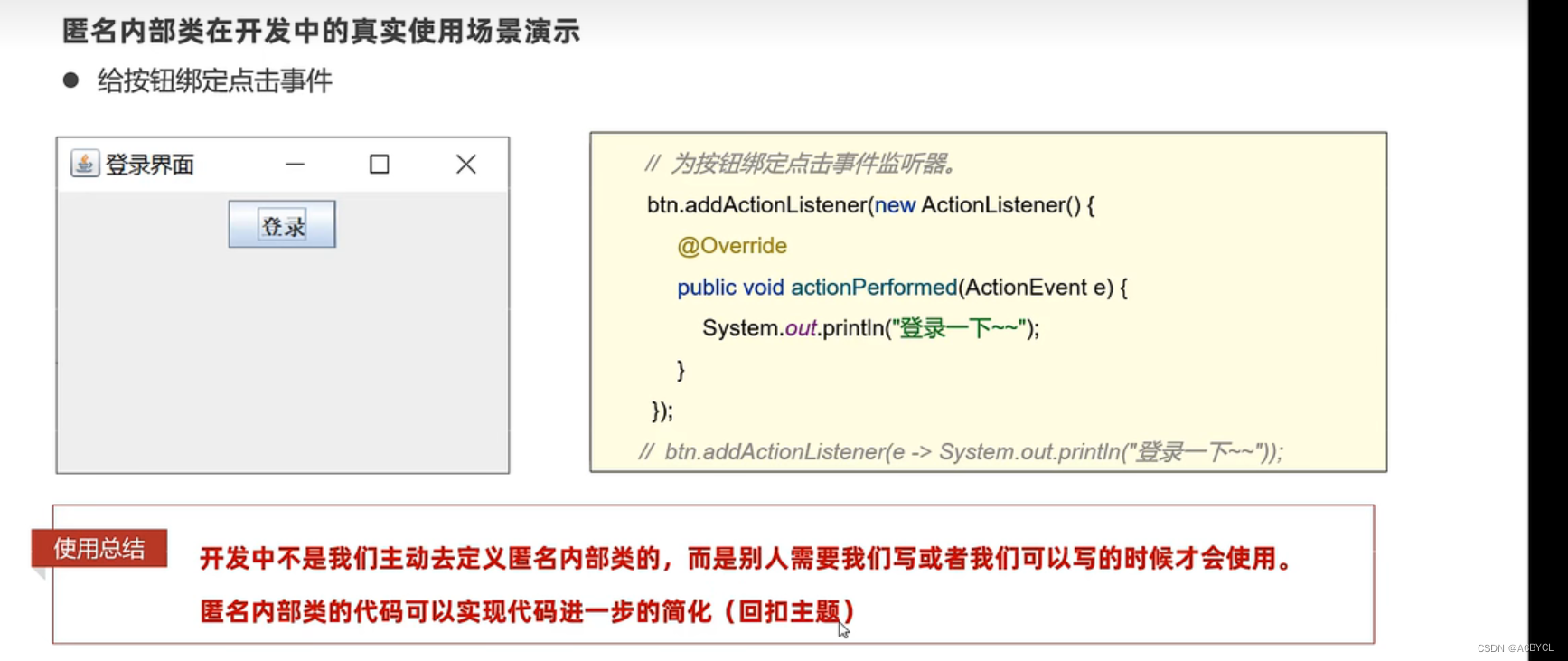This screenshot has width=1568, height=661.
Task: Click the Java icon in 登录界面 title bar
Action: pyautogui.click(x=85, y=164)
